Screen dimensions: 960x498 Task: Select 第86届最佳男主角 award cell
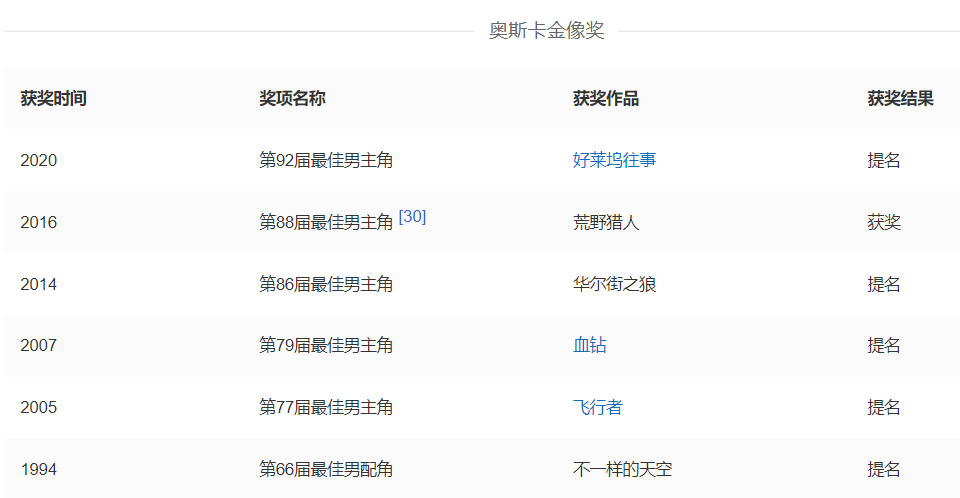pos(326,284)
